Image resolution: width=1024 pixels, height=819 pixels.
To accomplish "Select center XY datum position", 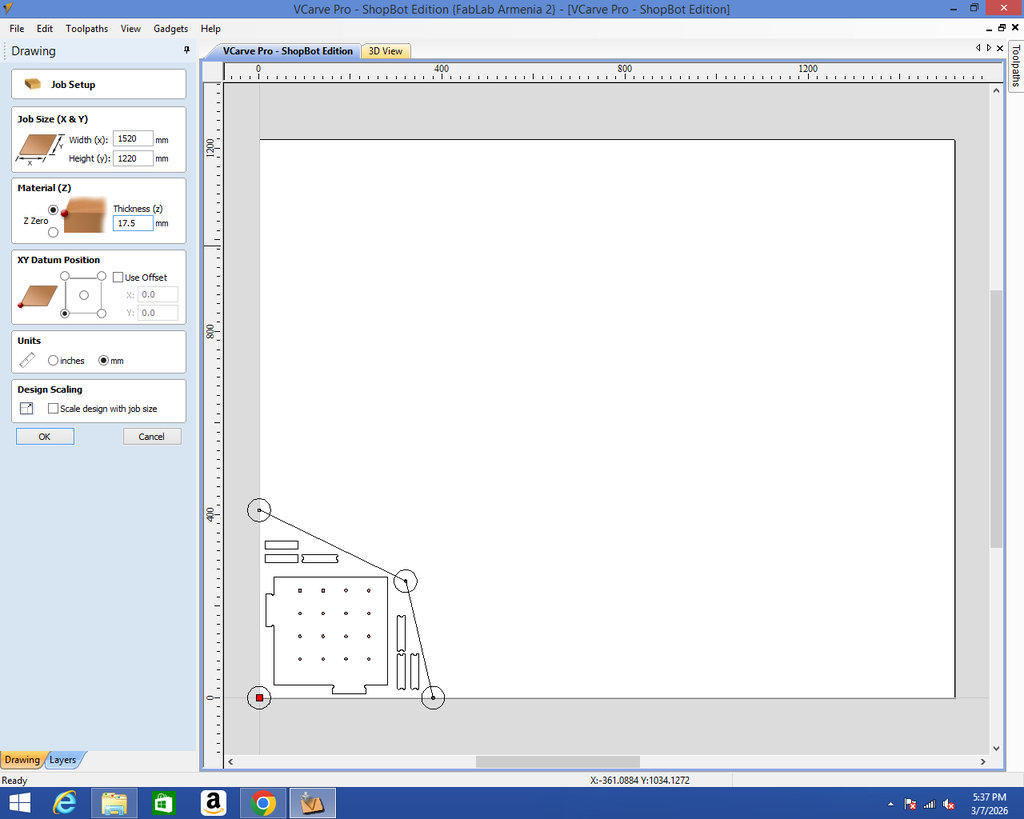I will click(x=84, y=295).
